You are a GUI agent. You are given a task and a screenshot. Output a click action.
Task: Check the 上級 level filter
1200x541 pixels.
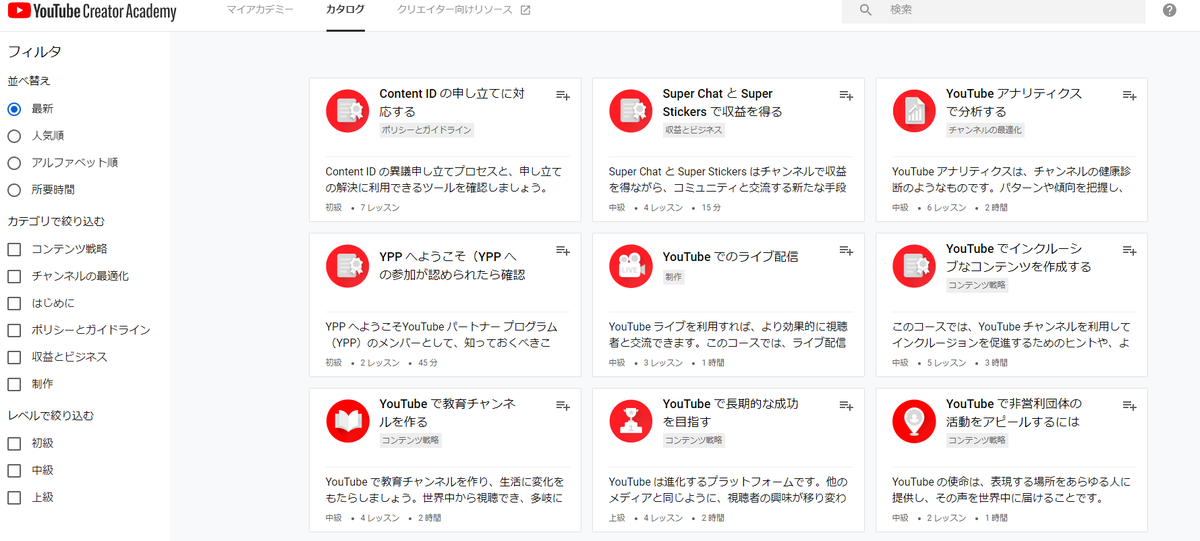(14, 497)
